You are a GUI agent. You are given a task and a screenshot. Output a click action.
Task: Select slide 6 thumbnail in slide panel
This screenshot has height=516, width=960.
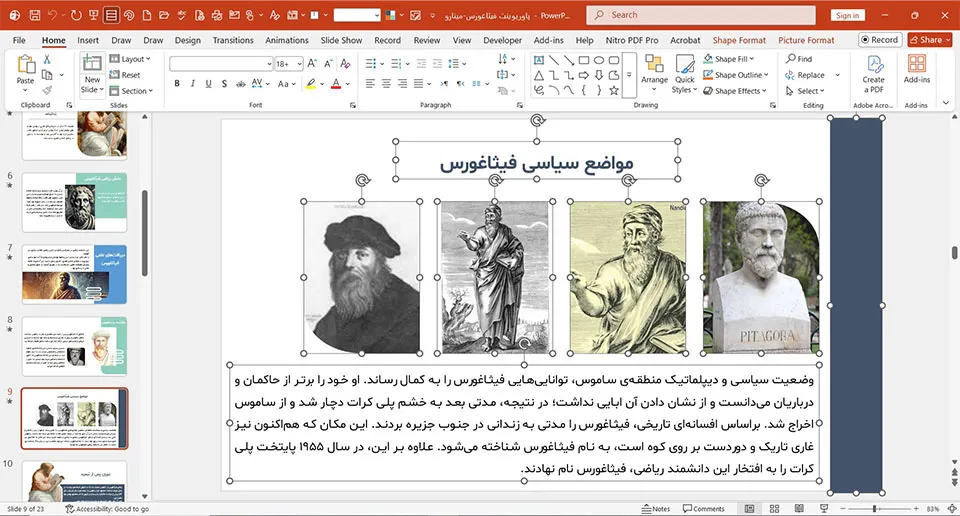click(74, 202)
